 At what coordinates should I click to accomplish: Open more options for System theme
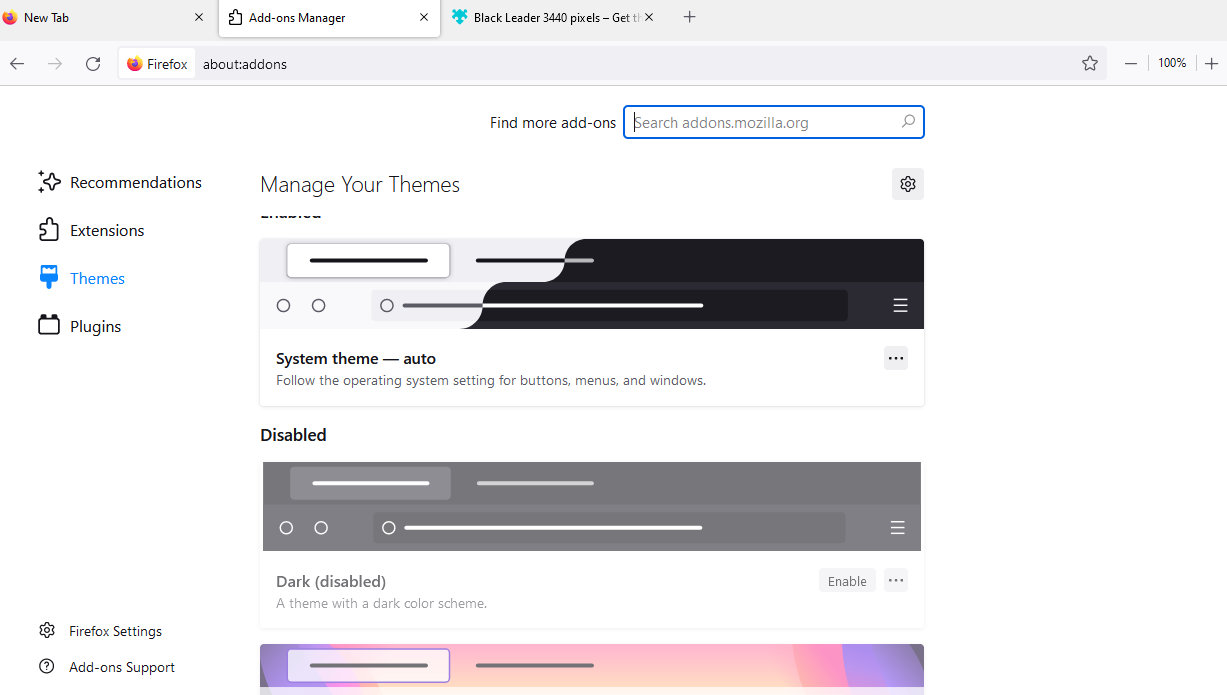coord(895,357)
